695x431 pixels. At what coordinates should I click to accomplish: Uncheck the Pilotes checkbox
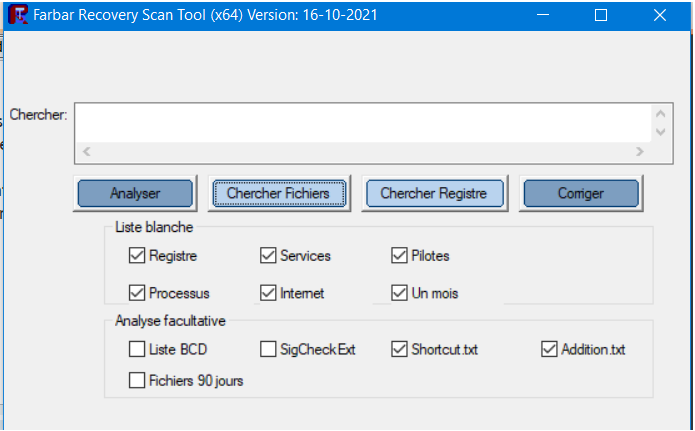(399, 255)
